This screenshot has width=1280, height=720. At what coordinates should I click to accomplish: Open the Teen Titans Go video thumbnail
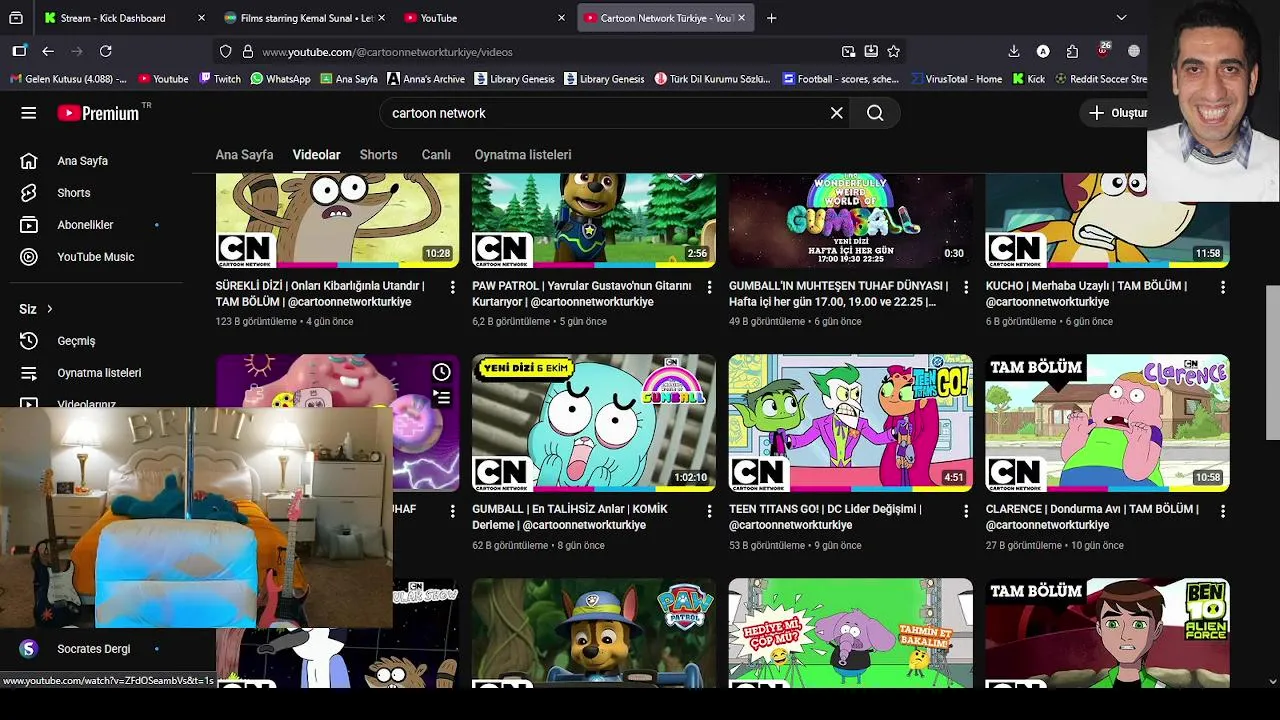click(x=851, y=423)
